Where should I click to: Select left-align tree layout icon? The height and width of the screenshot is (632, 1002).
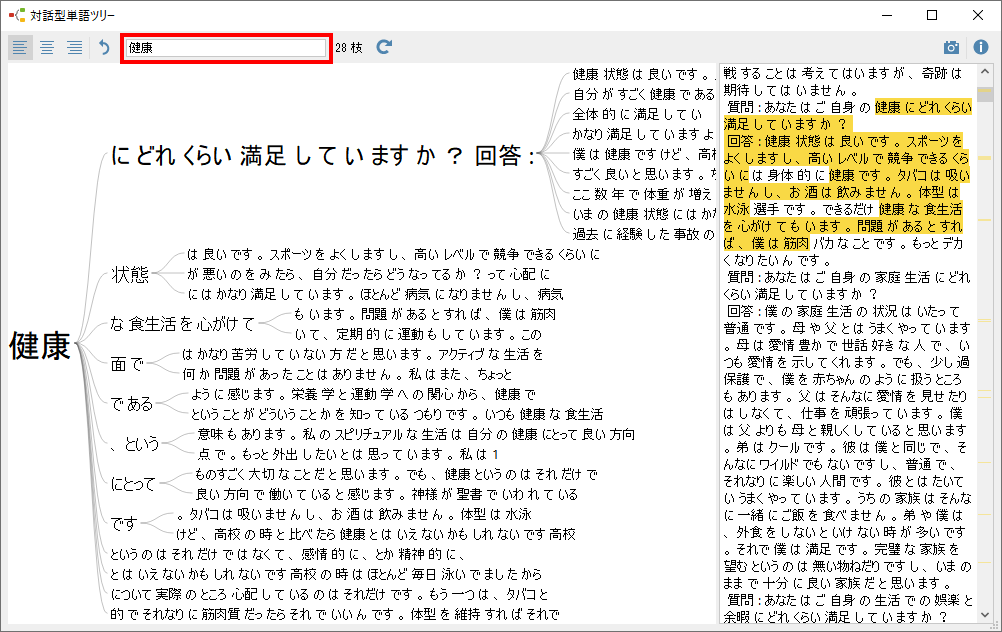pos(20,47)
